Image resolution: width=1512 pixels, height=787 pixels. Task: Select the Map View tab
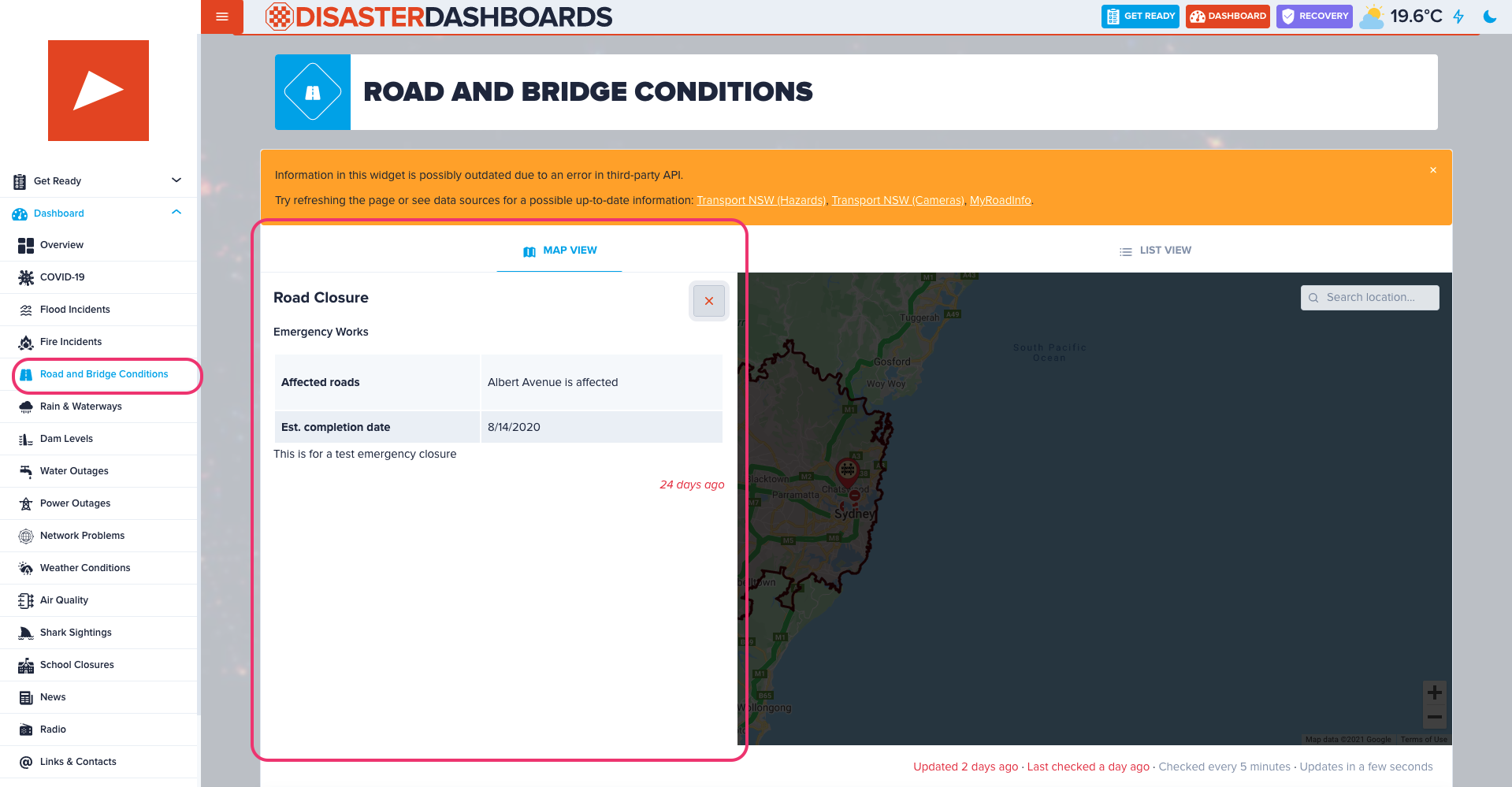pos(560,251)
